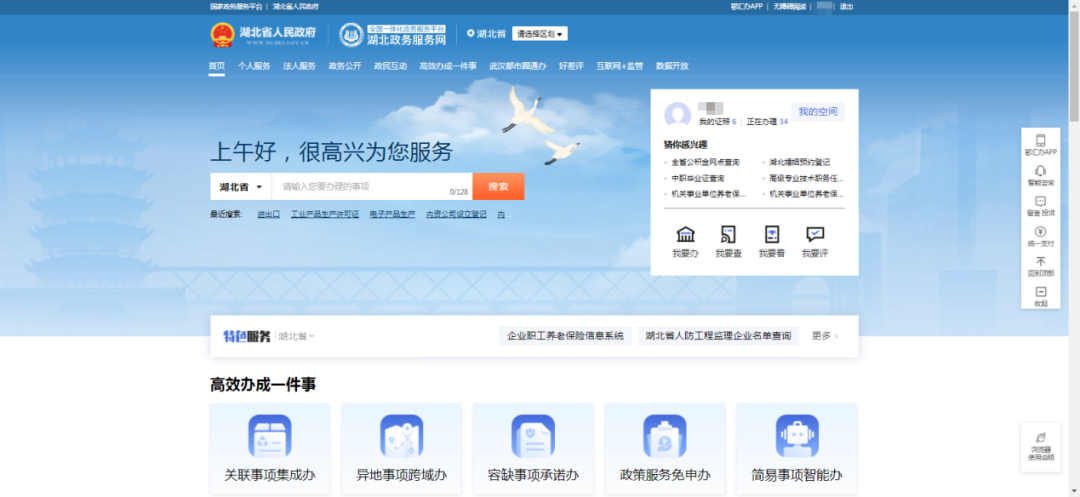Open recent search 内资公司设立登记
1080x497 pixels.
click(456, 214)
